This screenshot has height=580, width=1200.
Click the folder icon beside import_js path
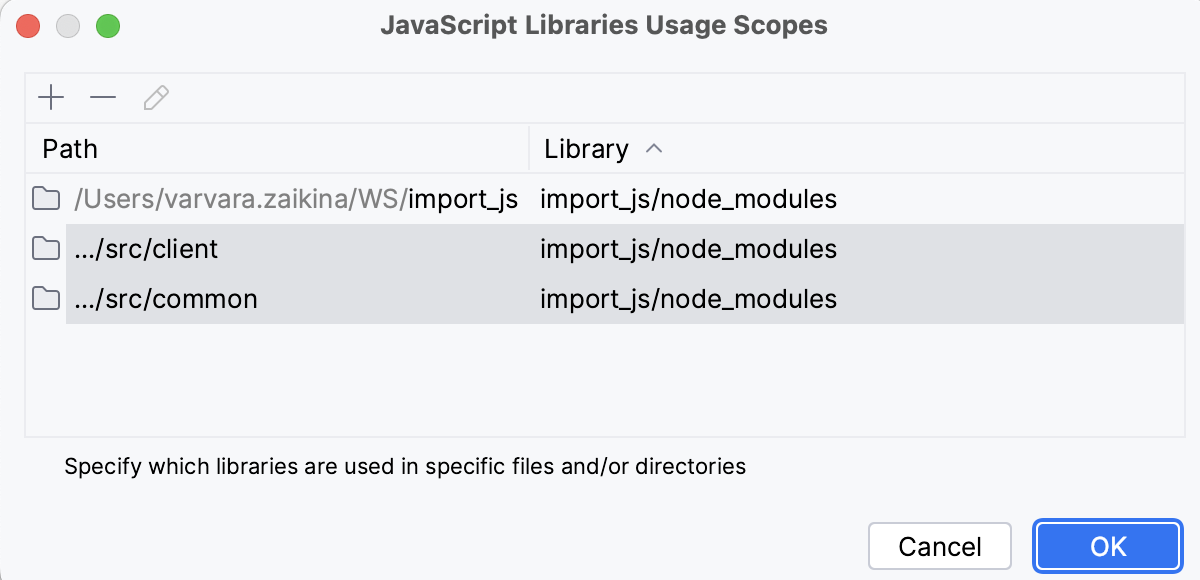click(x=46, y=199)
